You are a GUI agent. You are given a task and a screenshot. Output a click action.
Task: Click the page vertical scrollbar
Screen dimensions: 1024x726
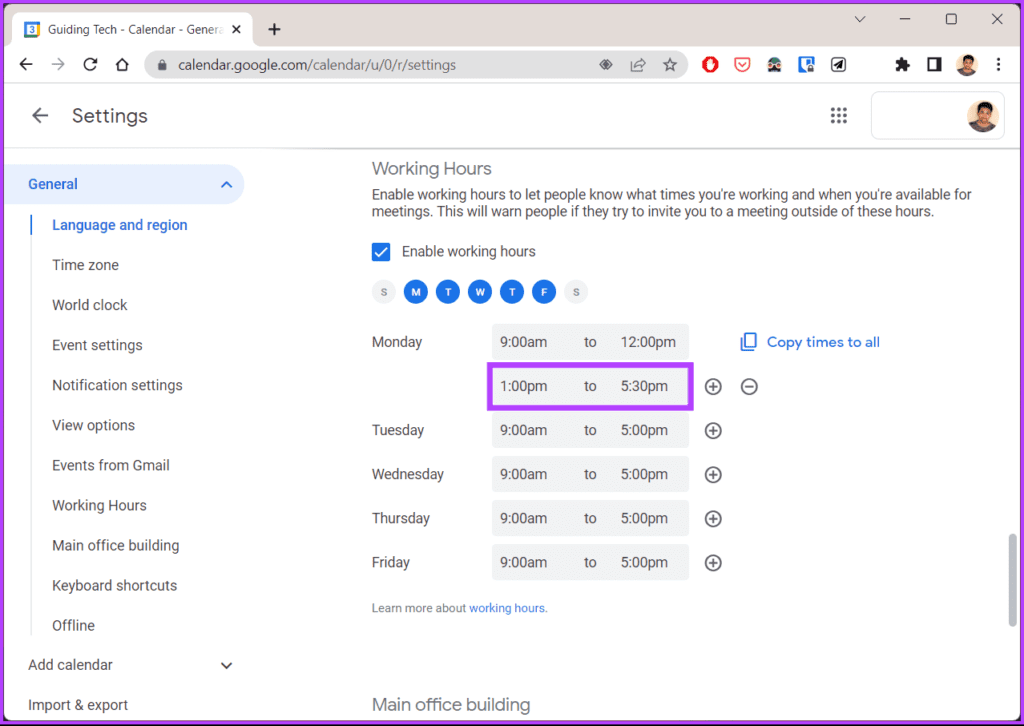coord(1012,580)
